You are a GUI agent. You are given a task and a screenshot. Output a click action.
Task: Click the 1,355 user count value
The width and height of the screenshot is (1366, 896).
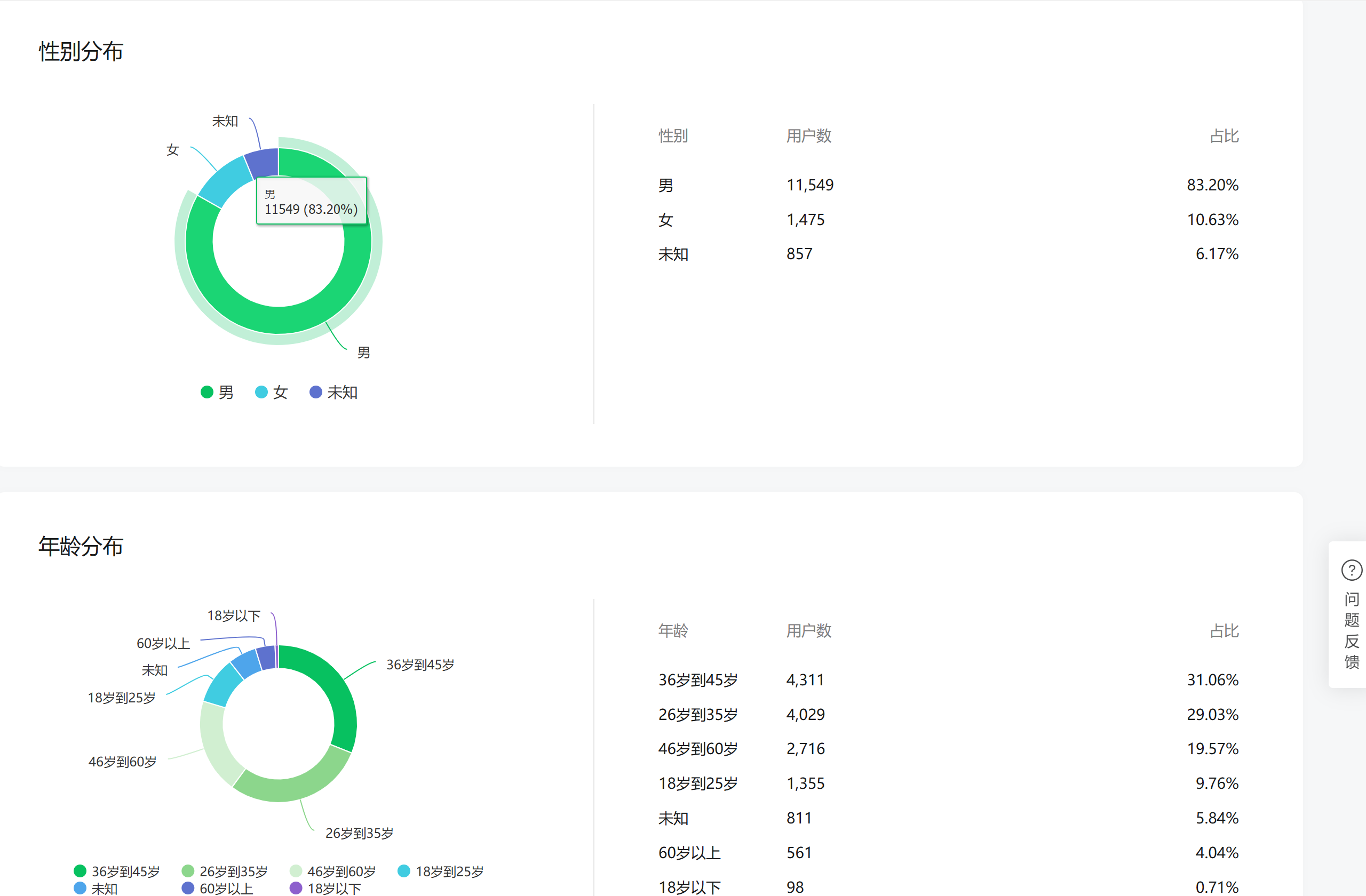[805, 783]
